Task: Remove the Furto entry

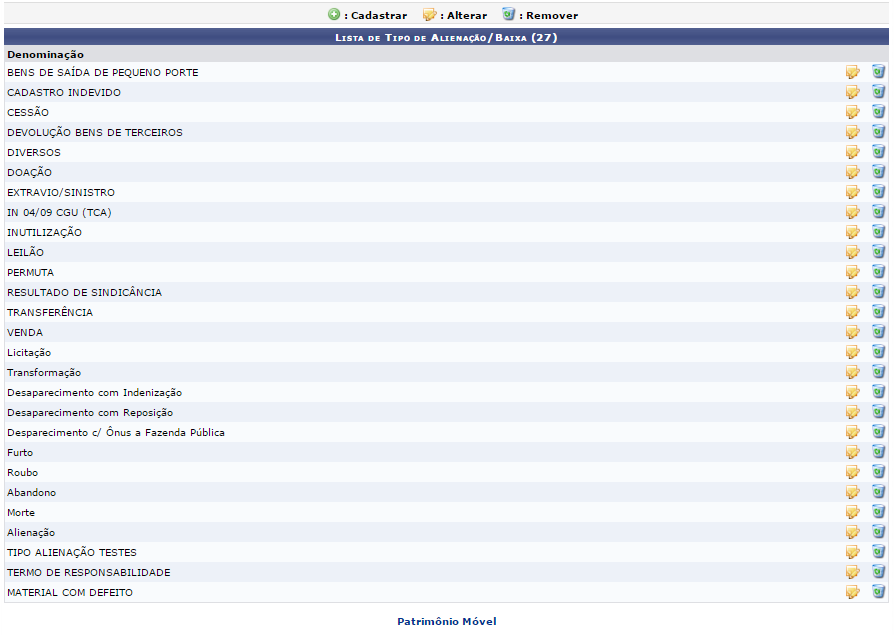Action: tap(878, 452)
